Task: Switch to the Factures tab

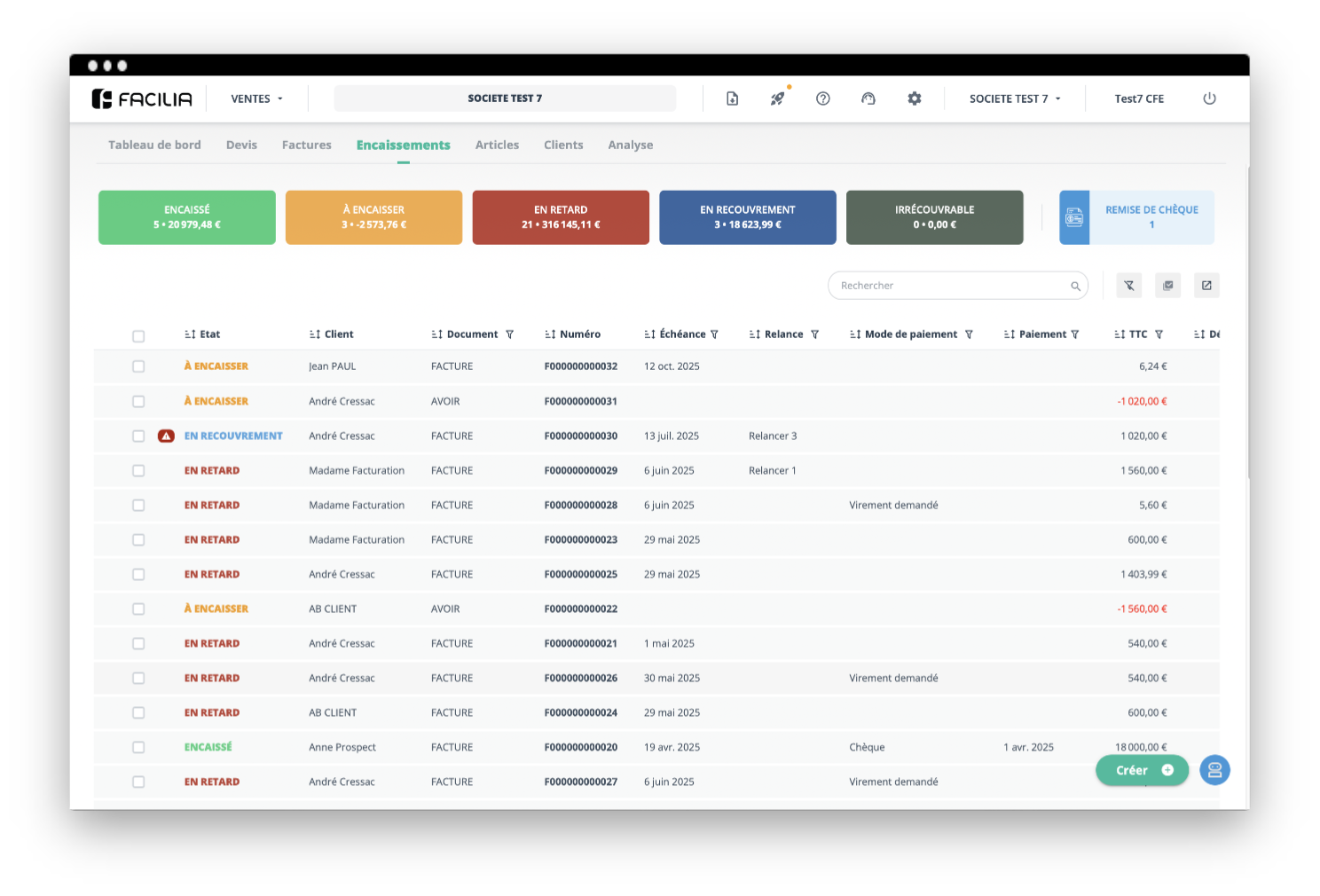Action: click(x=306, y=145)
